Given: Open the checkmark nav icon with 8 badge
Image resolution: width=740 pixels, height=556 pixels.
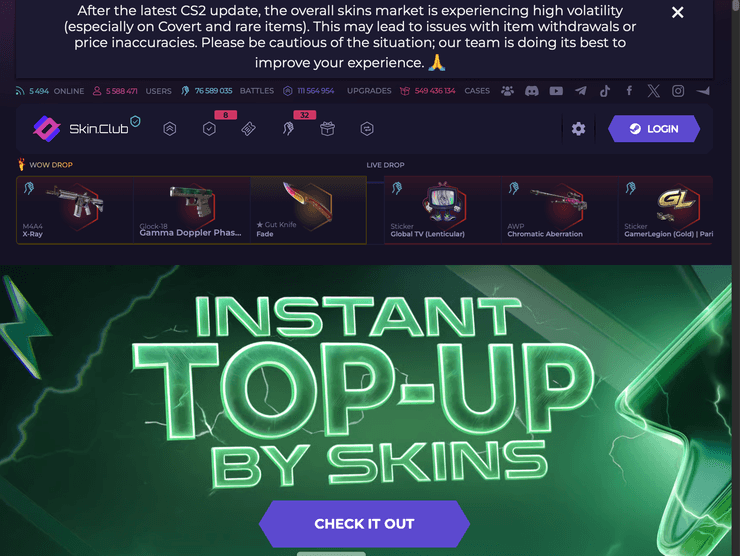Looking at the screenshot, I should pos(209,128).
